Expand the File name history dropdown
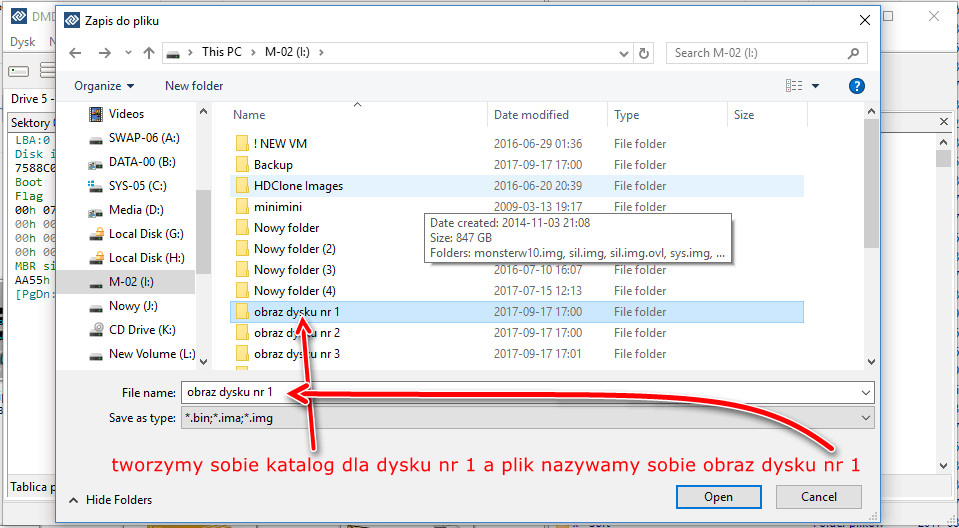This screenshot has height=528, width=959. click(x=865, y=393)
